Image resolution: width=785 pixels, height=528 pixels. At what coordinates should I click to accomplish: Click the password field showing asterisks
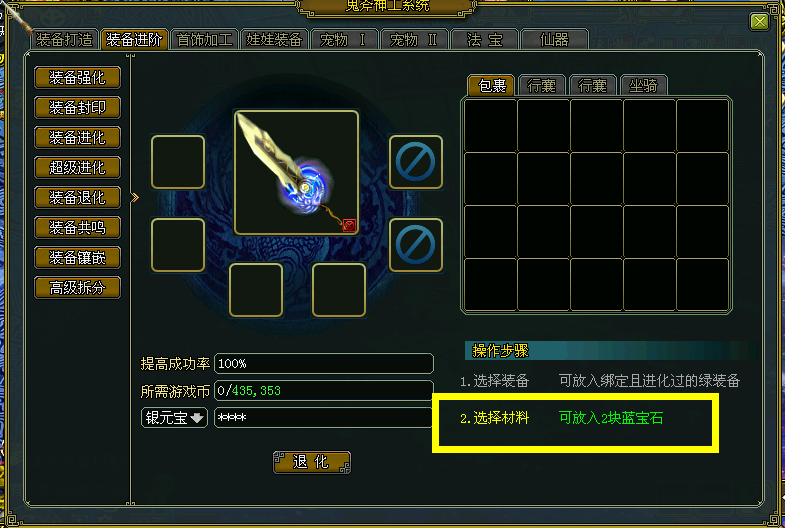[323, 417]
